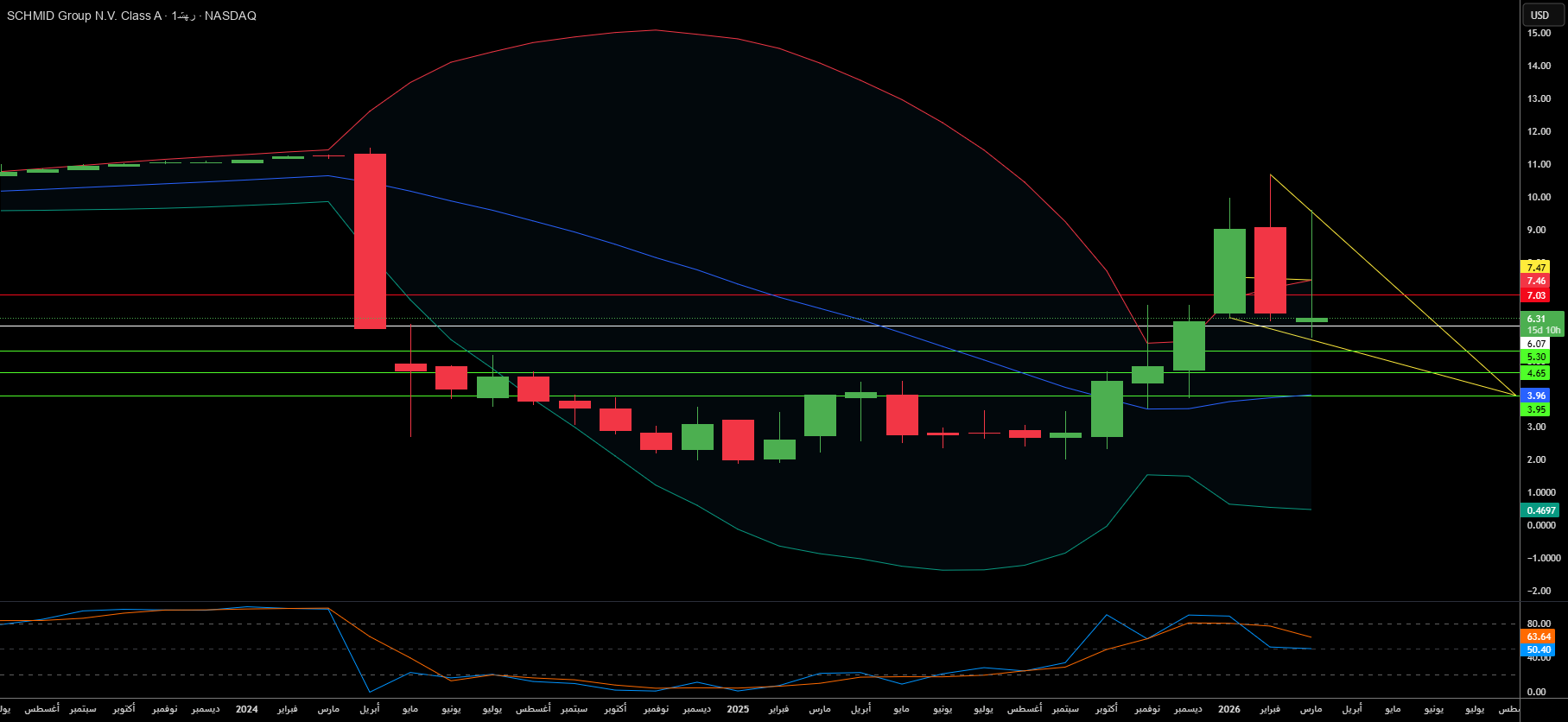The image size is (1568, 722).
Task: Click the 15.00 price scale tick
Action: click(1539, 33)
